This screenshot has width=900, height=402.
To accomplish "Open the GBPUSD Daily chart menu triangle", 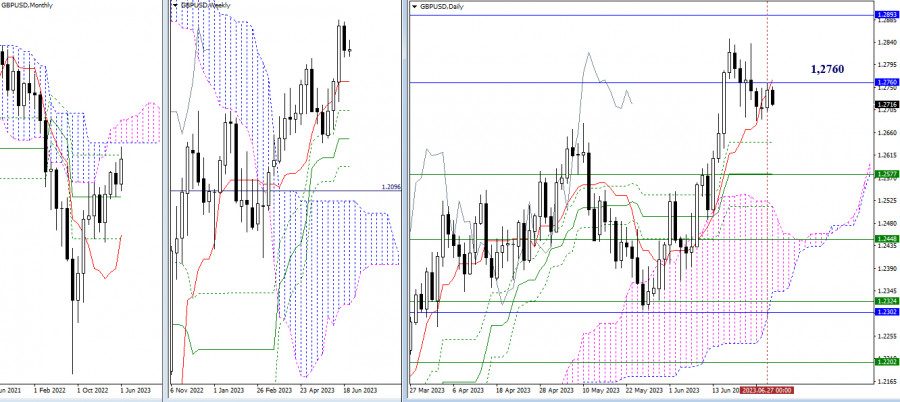I will pyautogui.click(x=414, y=6).
